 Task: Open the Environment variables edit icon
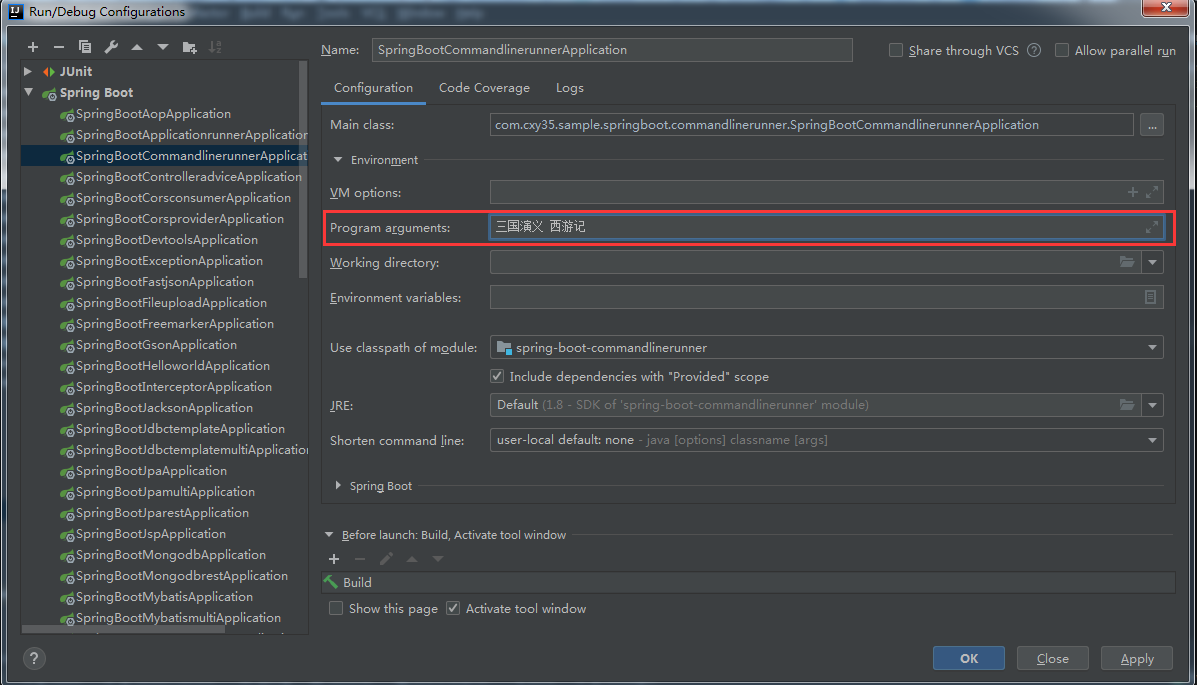coord(1151,297)
